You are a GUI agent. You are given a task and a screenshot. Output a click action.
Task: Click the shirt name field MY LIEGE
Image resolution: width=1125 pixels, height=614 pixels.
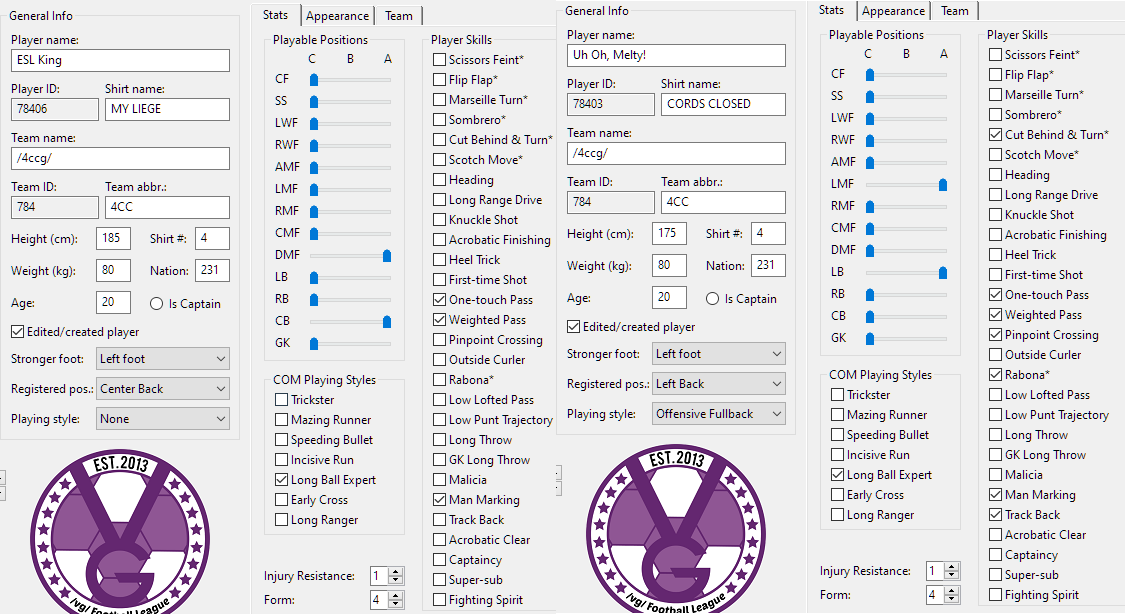pyautogui.click(x=167, y=109)
